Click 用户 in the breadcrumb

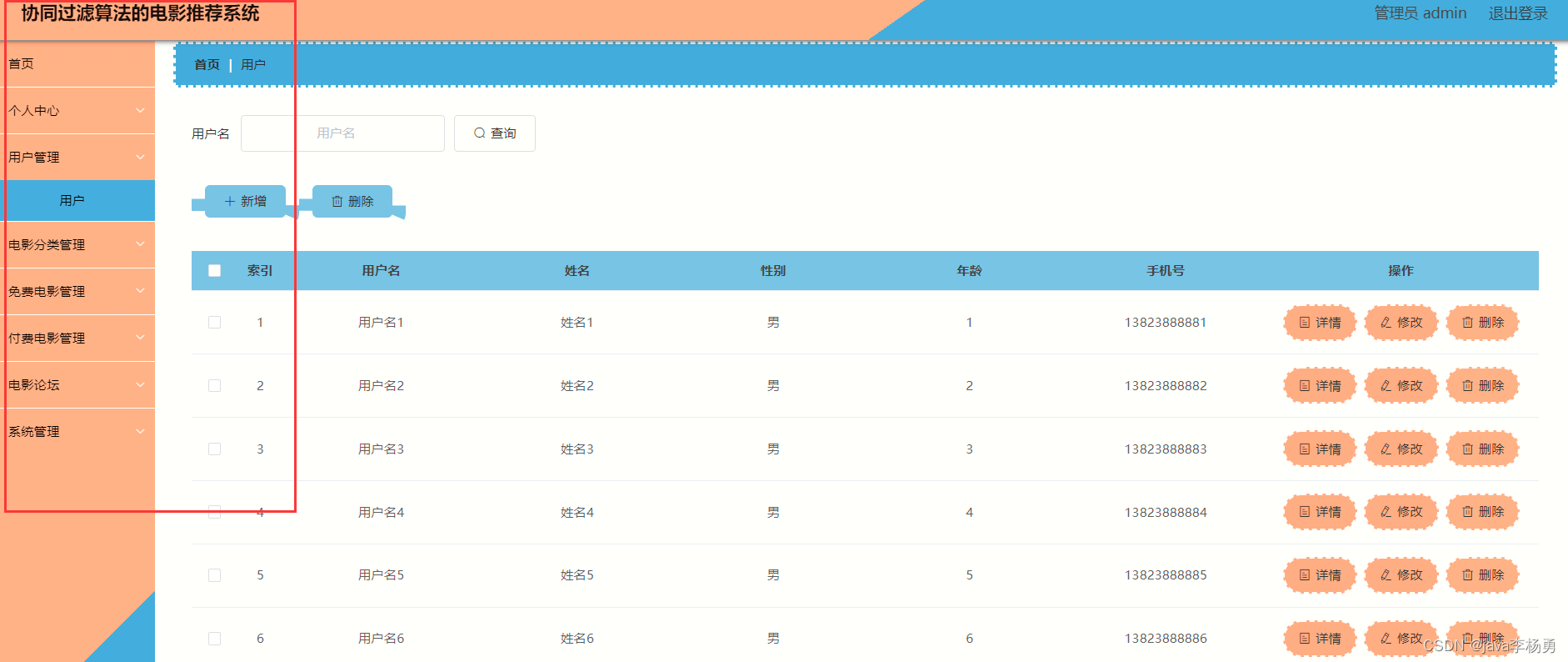click(x=253, y=65)
